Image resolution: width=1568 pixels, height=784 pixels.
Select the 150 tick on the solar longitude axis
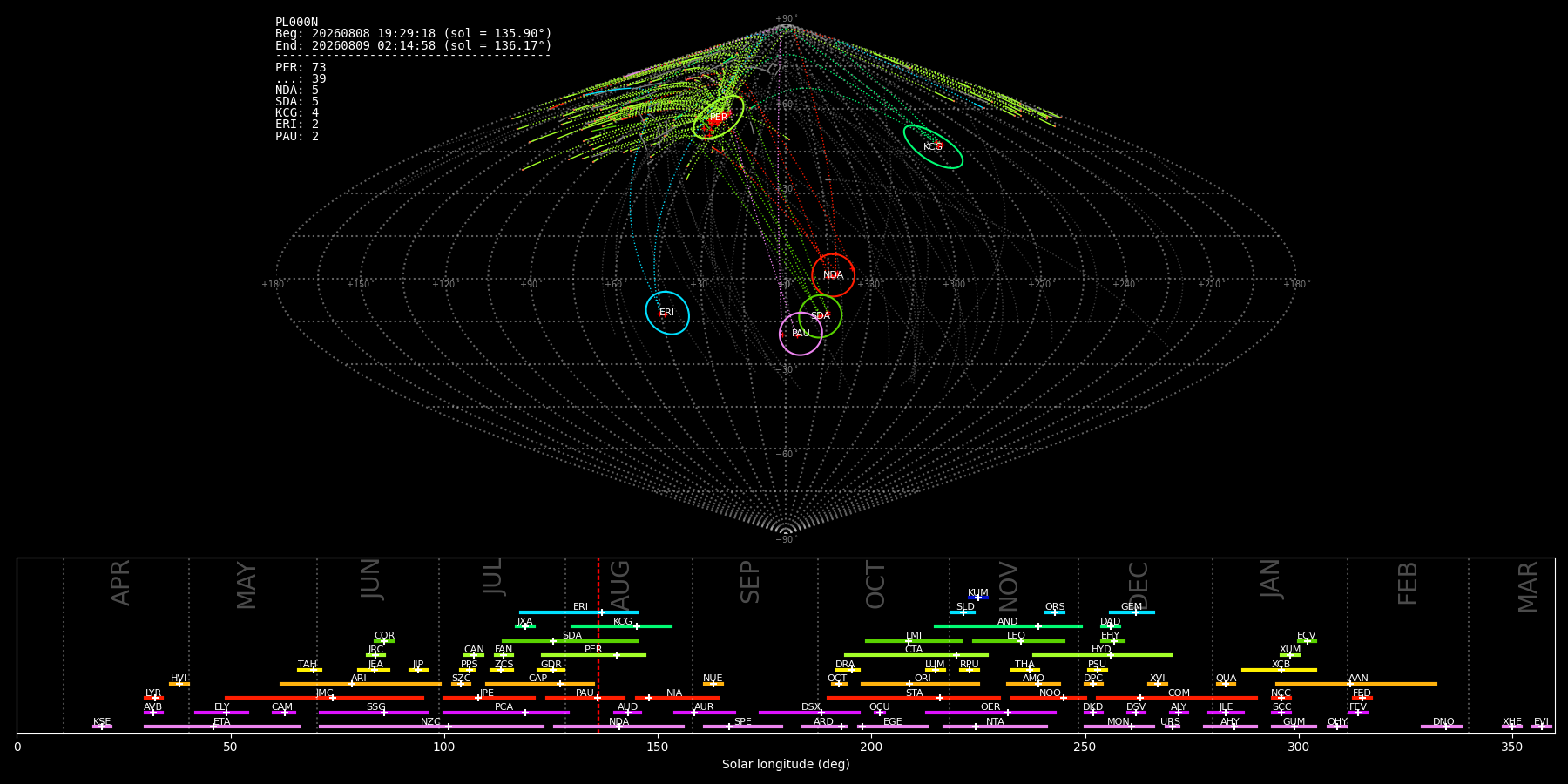point(658,747)
